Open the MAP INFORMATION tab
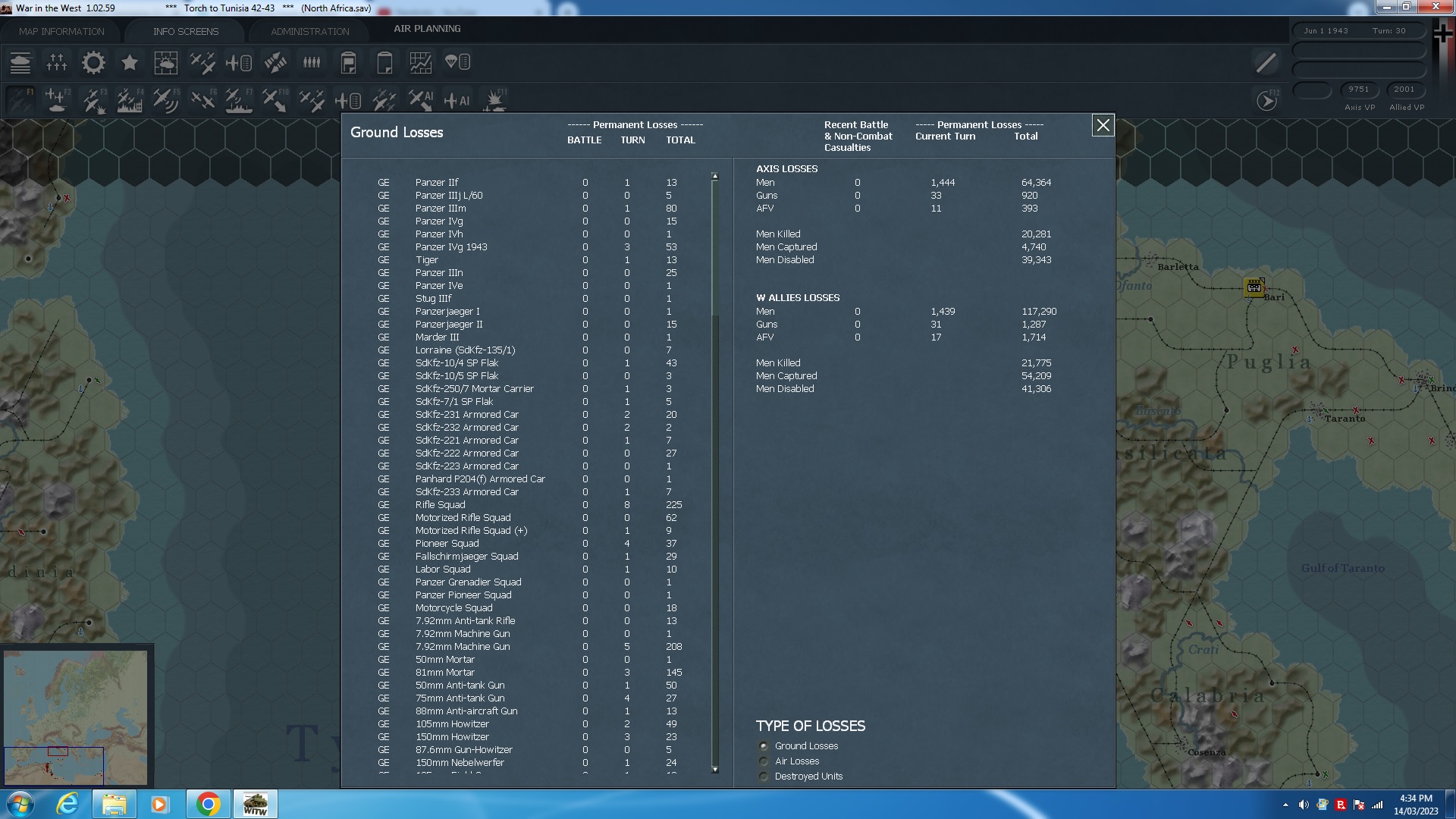Image resolution: width=1456 pixels, height=819 pixels. 61,31
